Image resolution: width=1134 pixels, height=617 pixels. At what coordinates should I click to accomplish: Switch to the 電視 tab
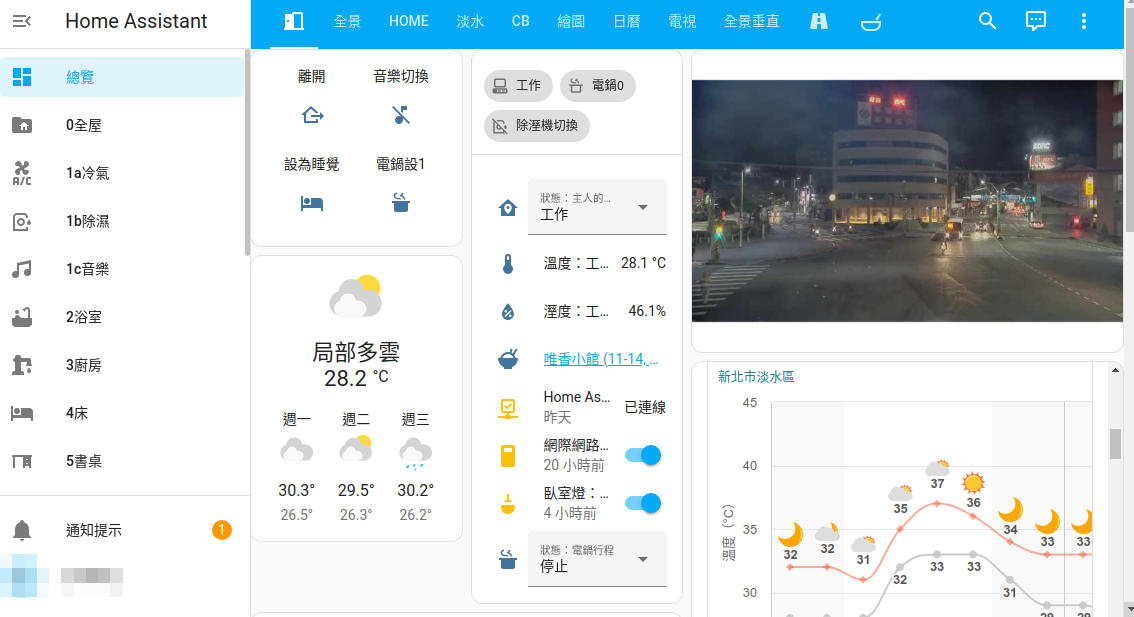pos(682,22)
